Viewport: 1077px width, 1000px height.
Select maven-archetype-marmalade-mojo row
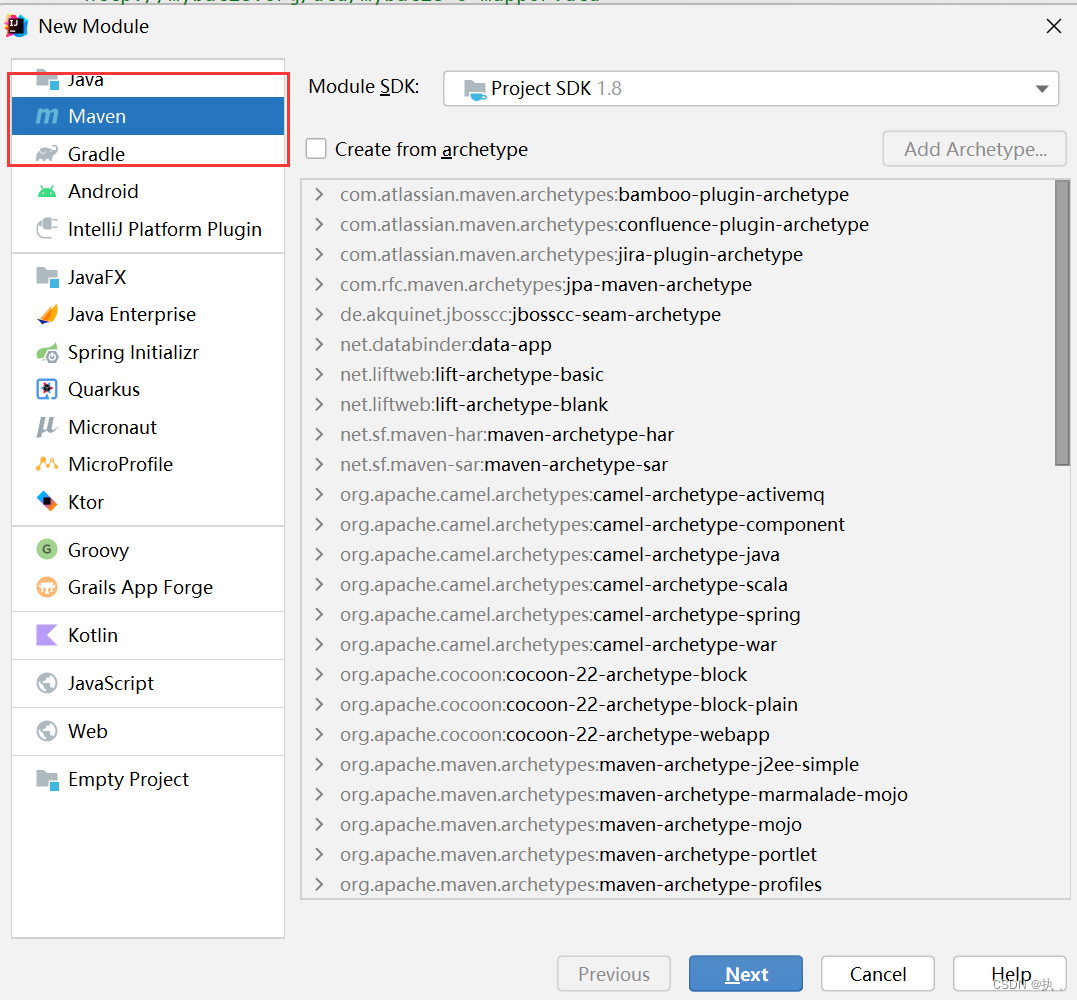click(x=677, y=795)
